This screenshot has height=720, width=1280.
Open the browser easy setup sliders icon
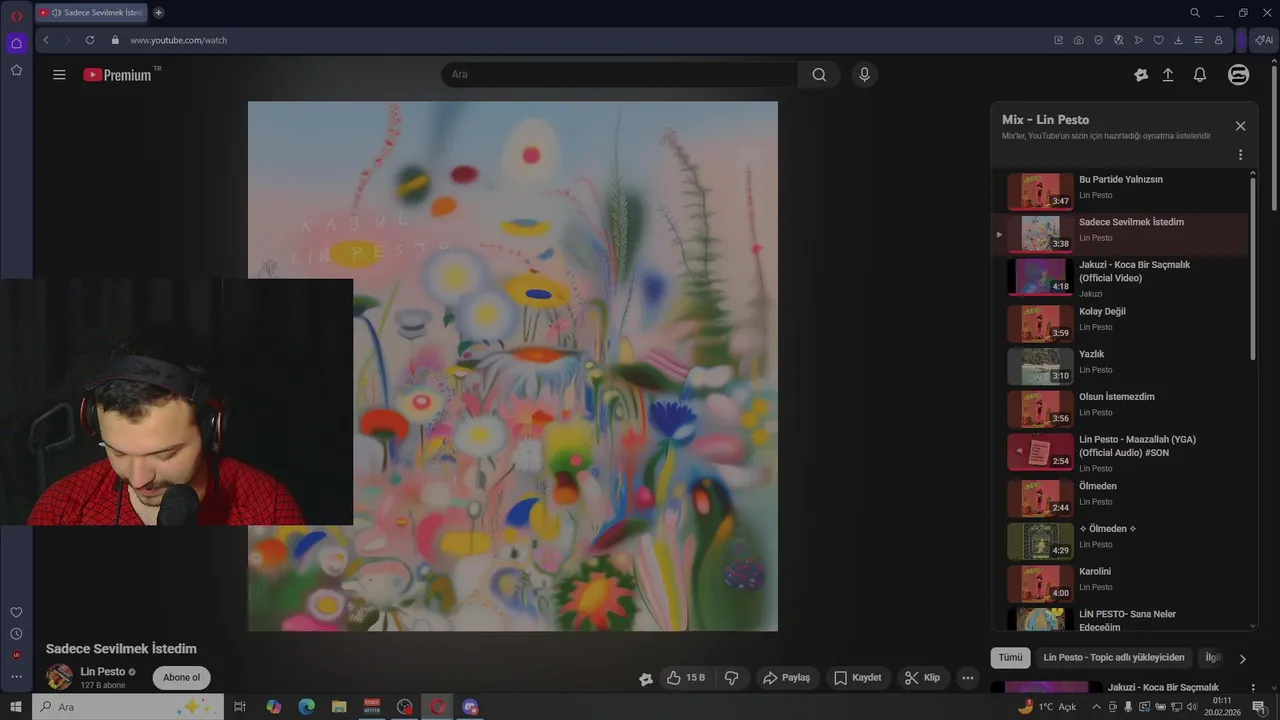pos(1198,40)
